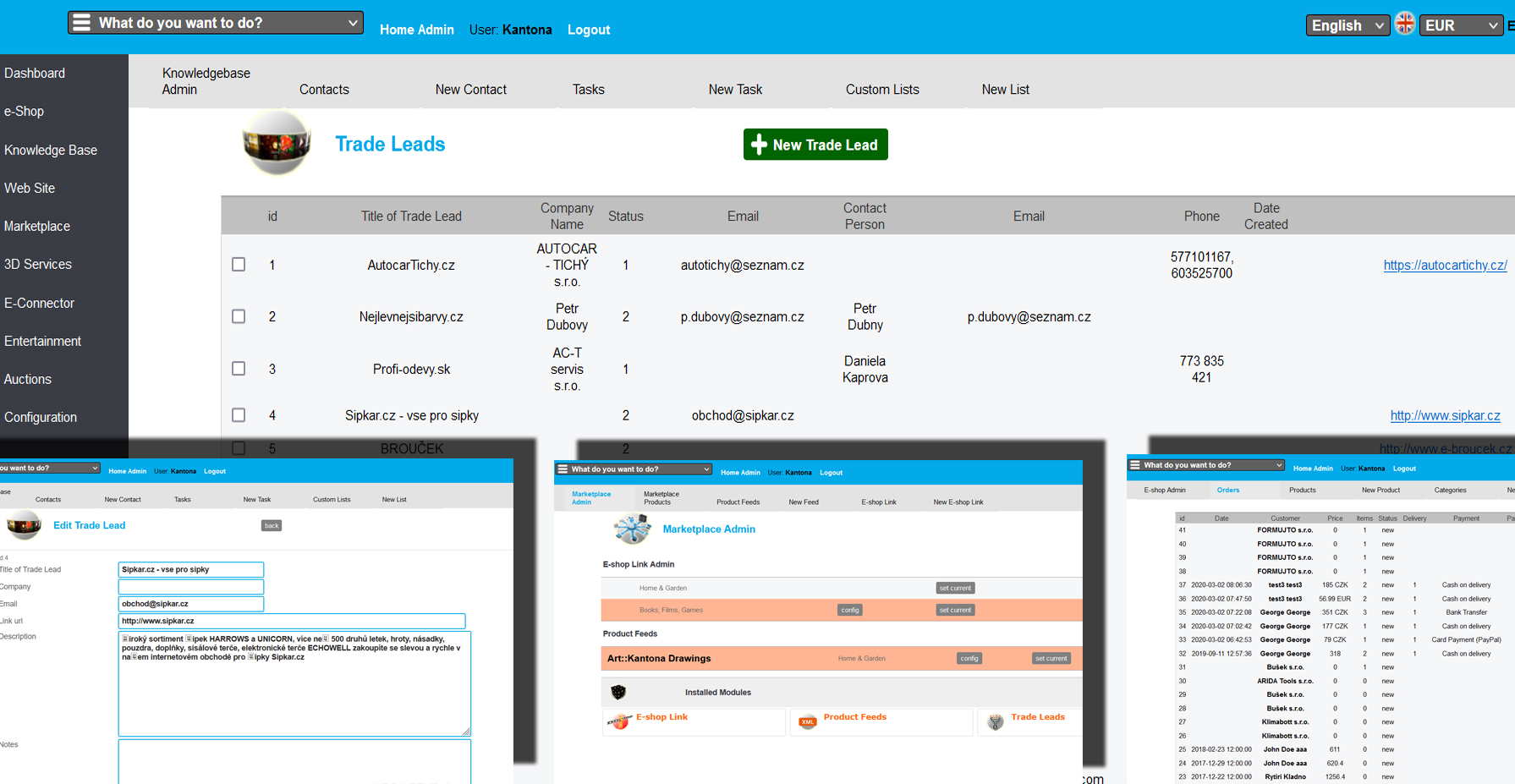Expand the English language dropdown
Screen dimensions: 1515x784
[1348, 25]
